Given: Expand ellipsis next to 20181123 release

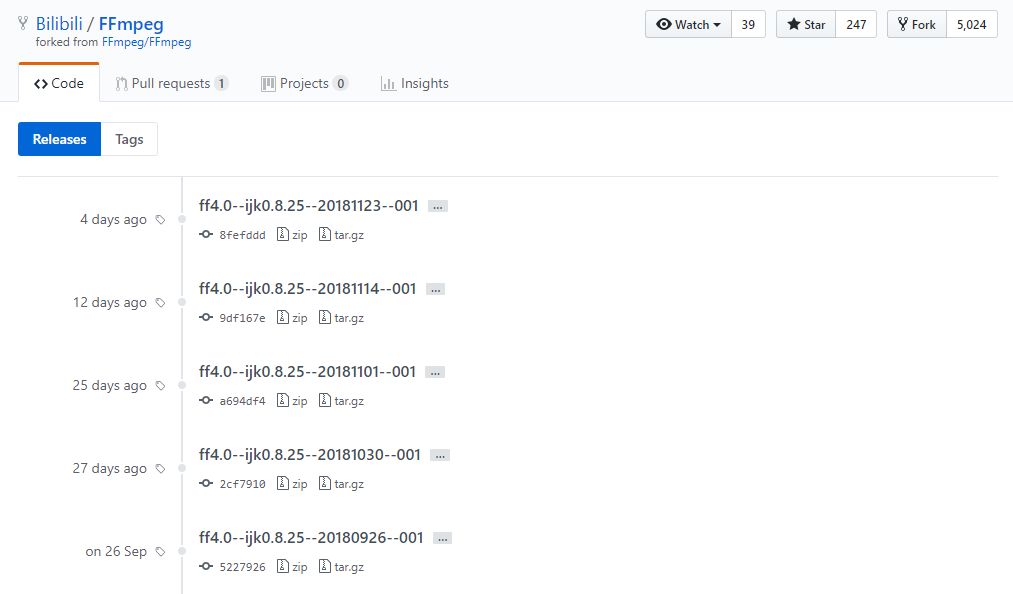Looking at the screenshot, I should tap(438, 207).
